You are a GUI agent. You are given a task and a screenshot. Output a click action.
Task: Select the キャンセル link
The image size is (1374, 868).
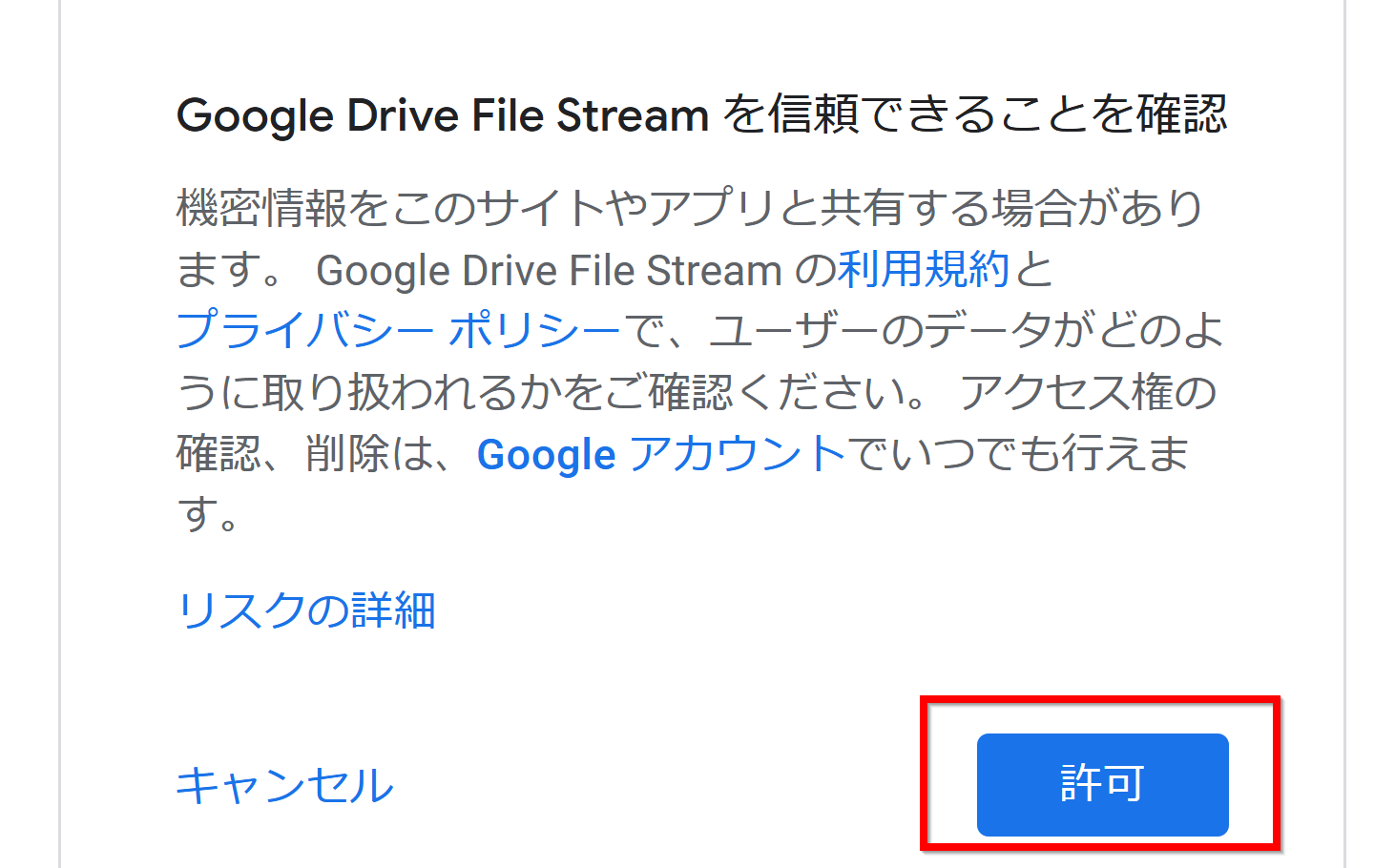284,786
